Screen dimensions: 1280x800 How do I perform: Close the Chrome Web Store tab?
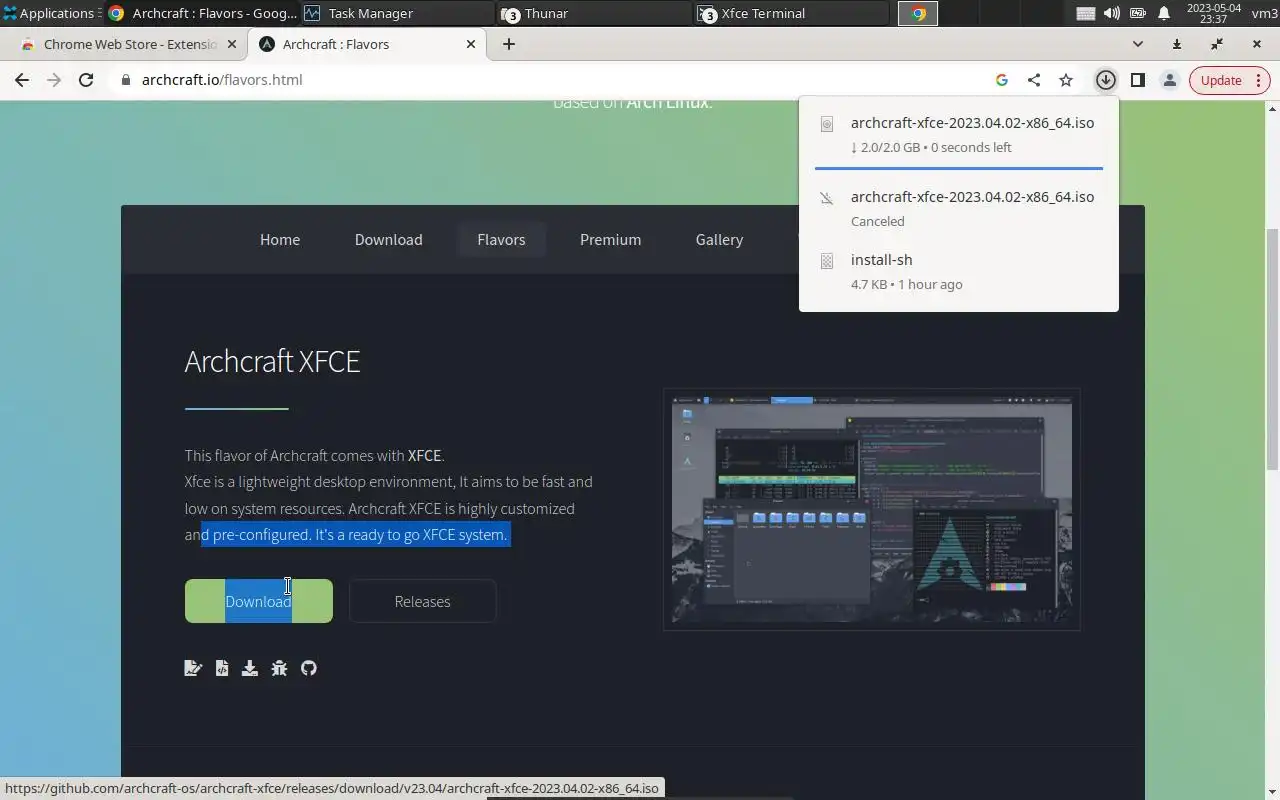232,44
